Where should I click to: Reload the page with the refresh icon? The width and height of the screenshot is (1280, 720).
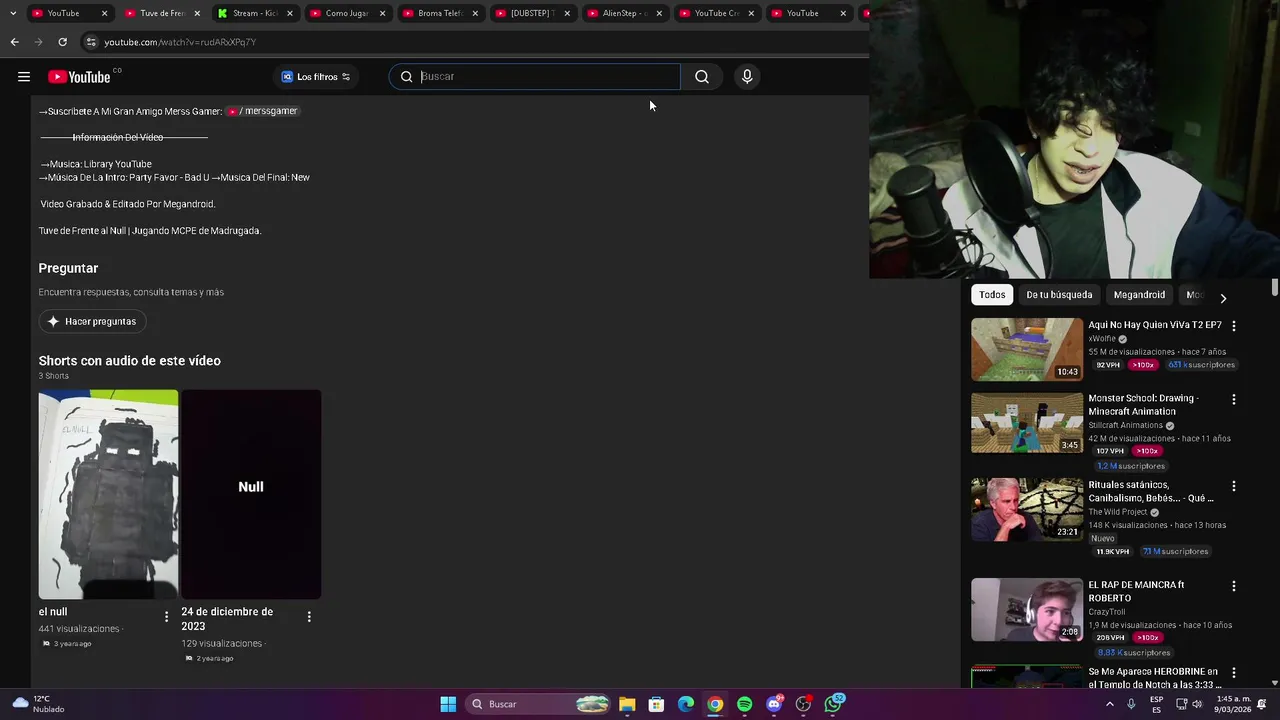pos(62,42)
